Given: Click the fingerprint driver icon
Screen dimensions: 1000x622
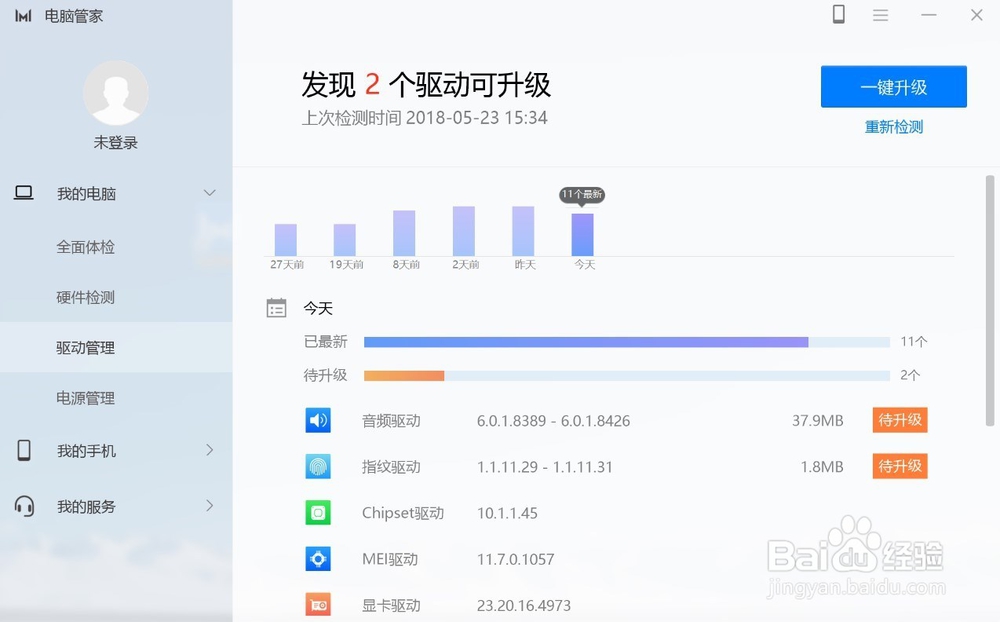Looking at the screenshot, I should click(318, 466).
